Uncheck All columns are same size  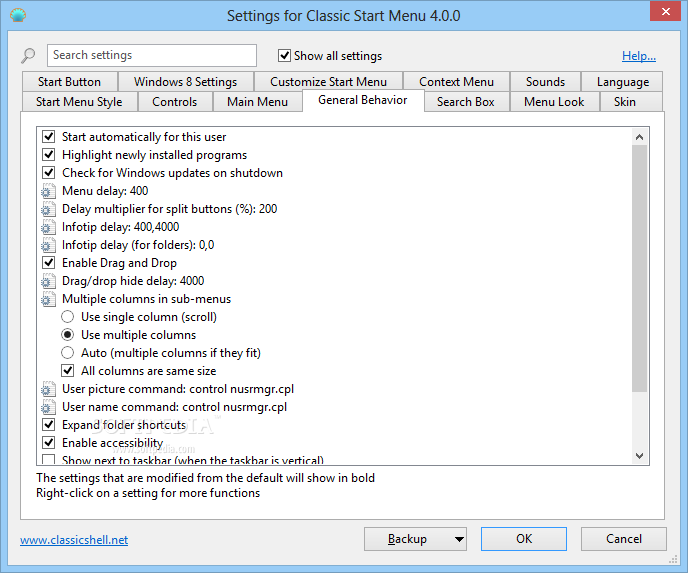[x=68, y=371]
